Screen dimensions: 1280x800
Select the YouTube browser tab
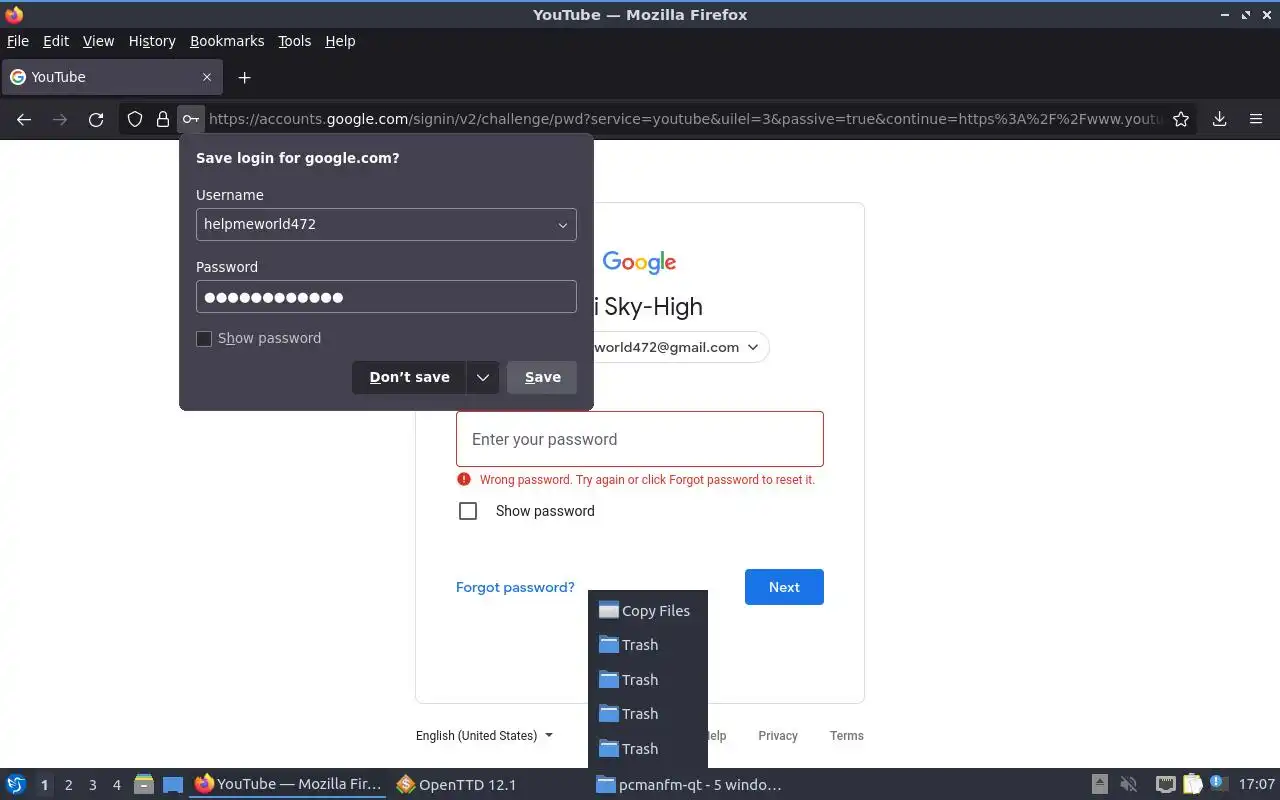tap(110, 77)
